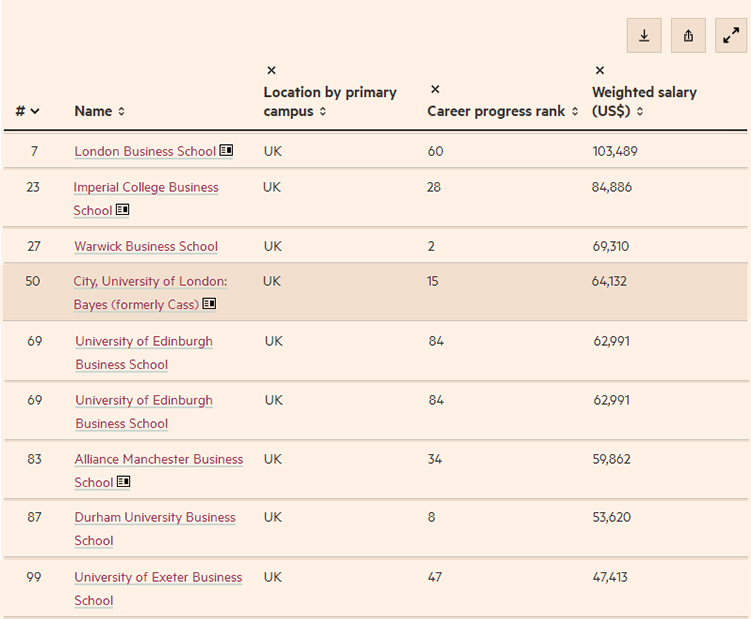Open Durham University Business School link
This screenshot has width=751, height=619.
point(154,518)
